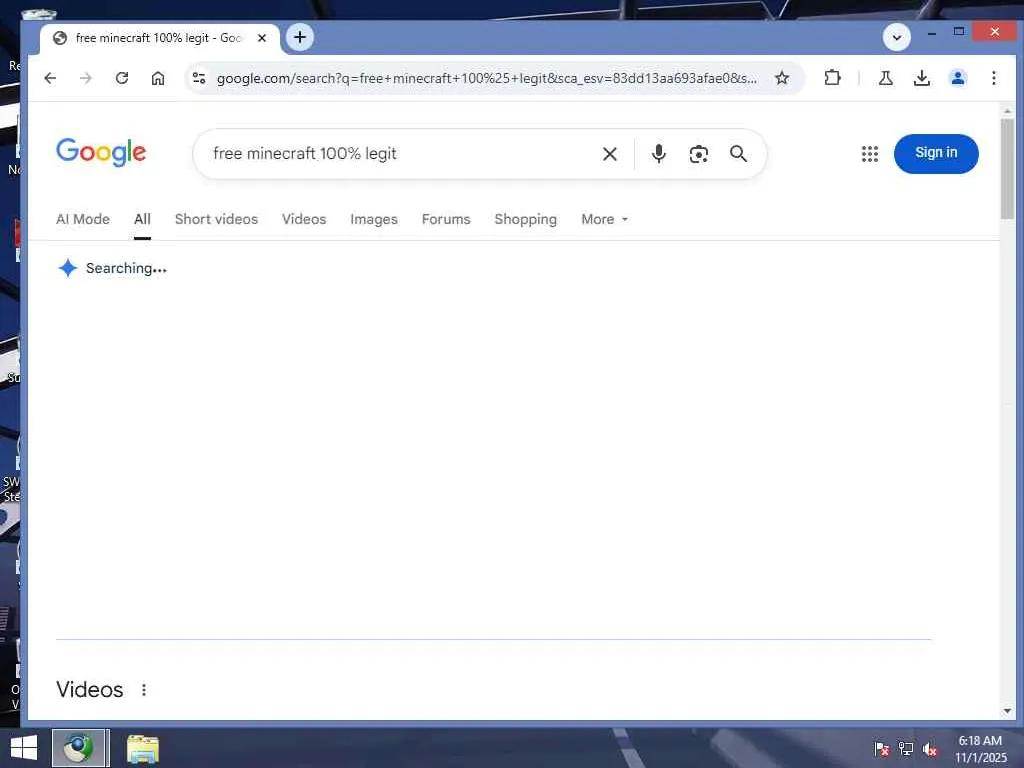Reload the current page
This screenshot has height=768, width=1024.
[121, 78]
